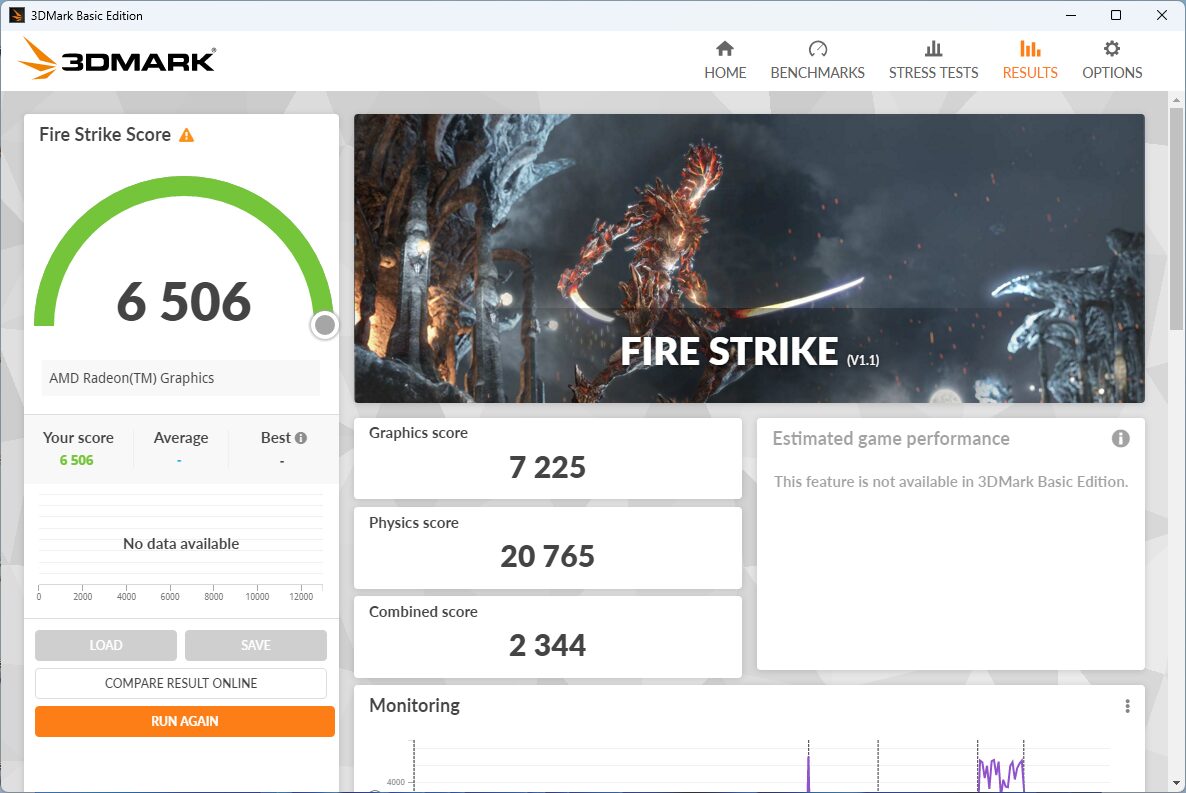Click the 3DMark logo
The image size is (1186, 793).
point(117,59)
